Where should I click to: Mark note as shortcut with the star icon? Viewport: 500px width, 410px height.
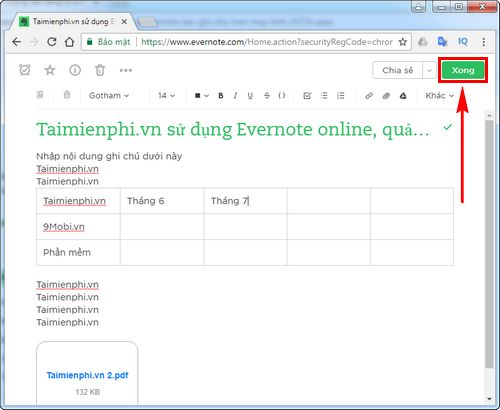pyautogui.click(x=50, y=70)
